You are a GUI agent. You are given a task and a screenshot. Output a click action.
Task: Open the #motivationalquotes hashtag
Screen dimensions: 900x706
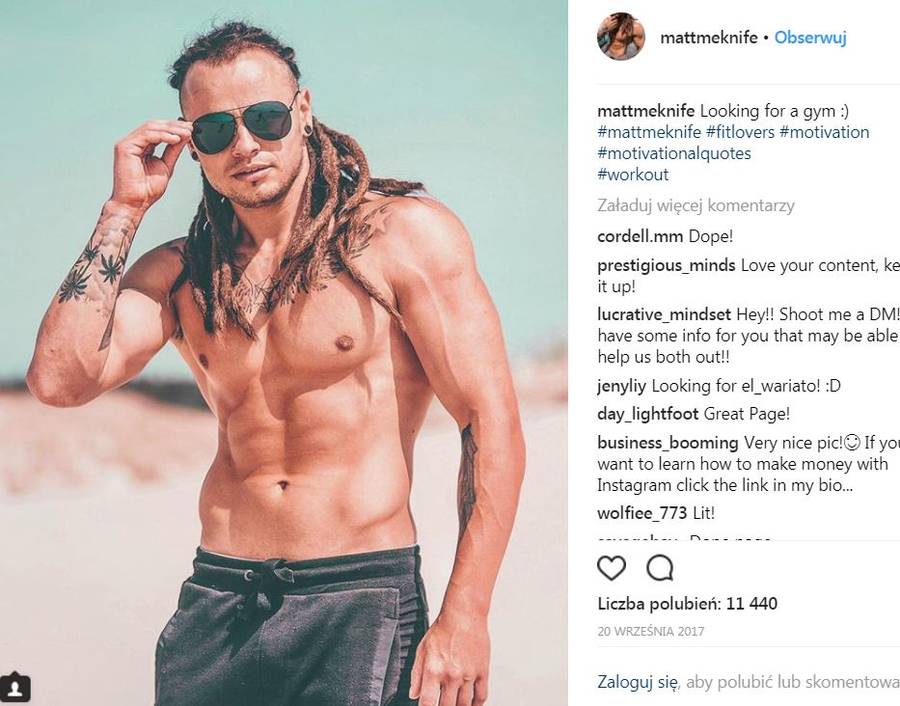(x=674, y=154)
